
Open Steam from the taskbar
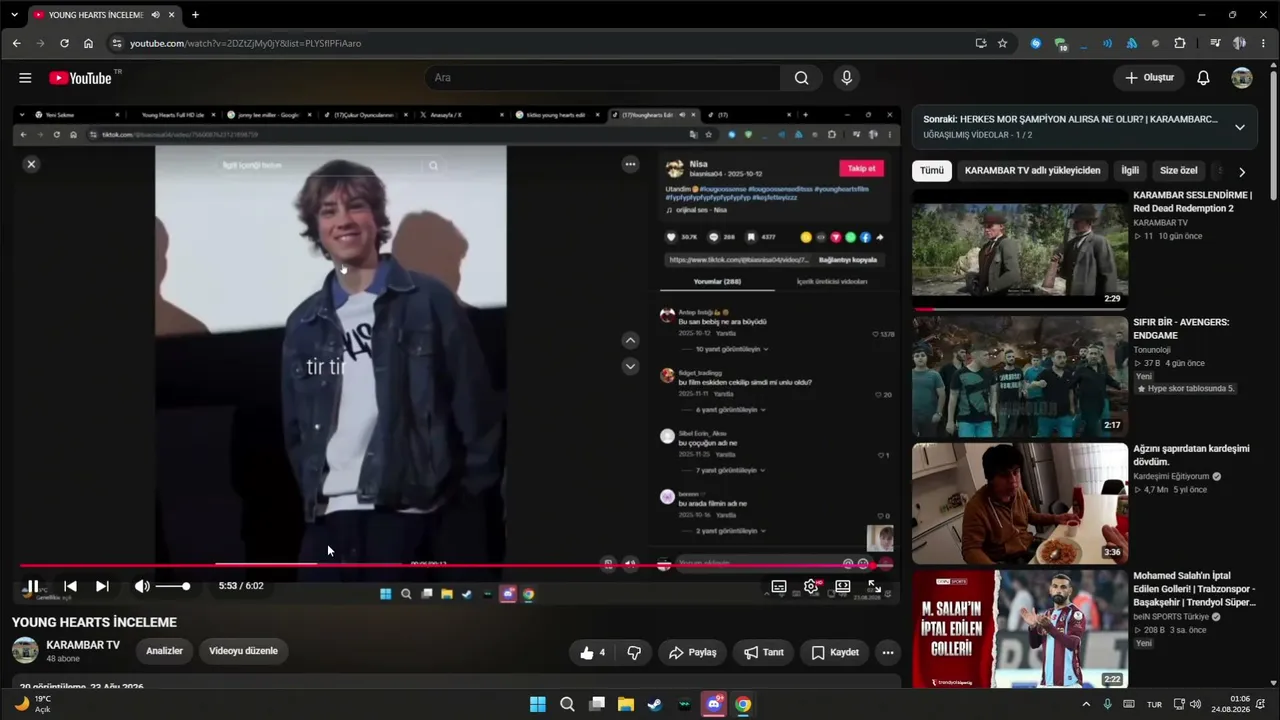coord(655,704)
